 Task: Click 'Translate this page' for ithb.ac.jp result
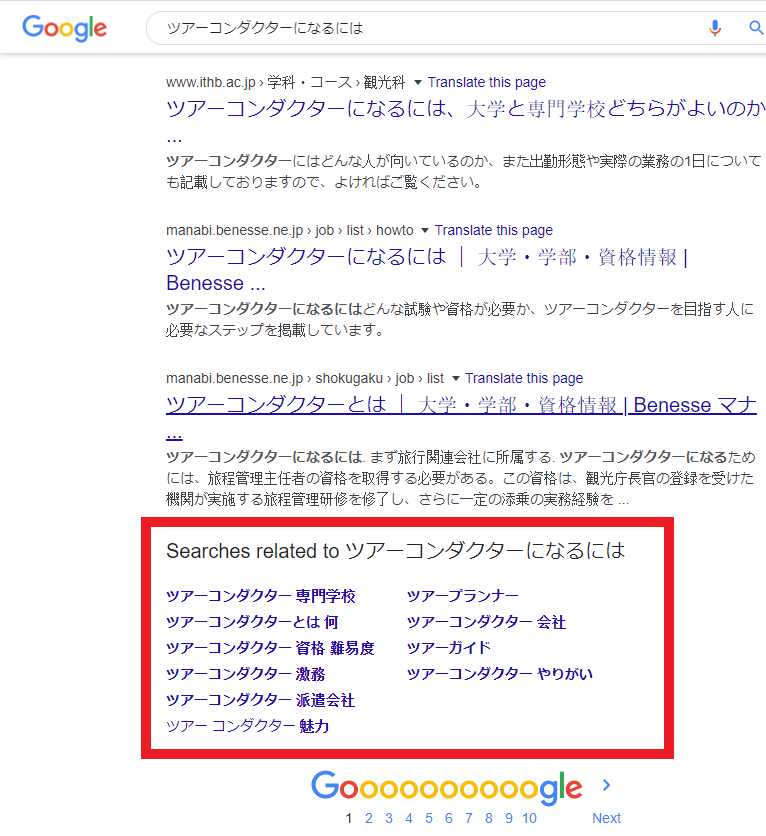point(487,83)
